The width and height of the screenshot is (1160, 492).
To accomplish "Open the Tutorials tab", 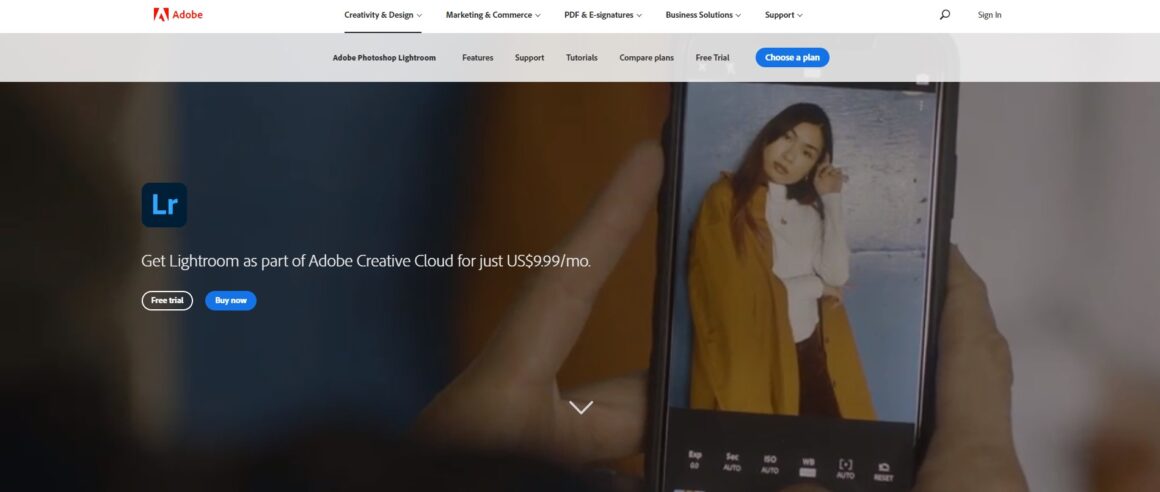I will 581,58.
